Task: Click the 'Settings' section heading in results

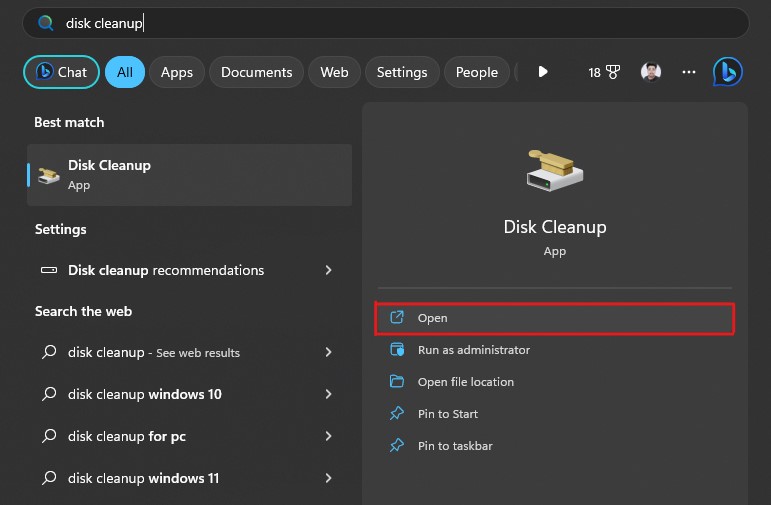Action: point(60,230)
